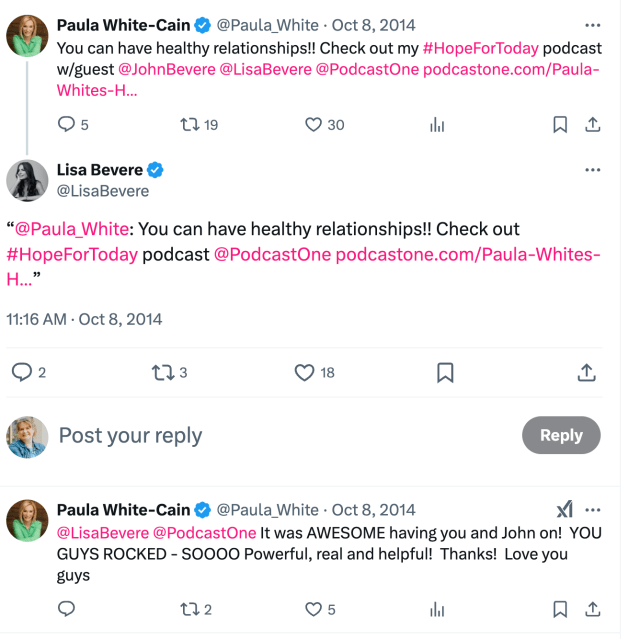Viewport: 640px width, 639px height.
Task: Open Lisa Bevere's profile picture
Action: [27, 180]
